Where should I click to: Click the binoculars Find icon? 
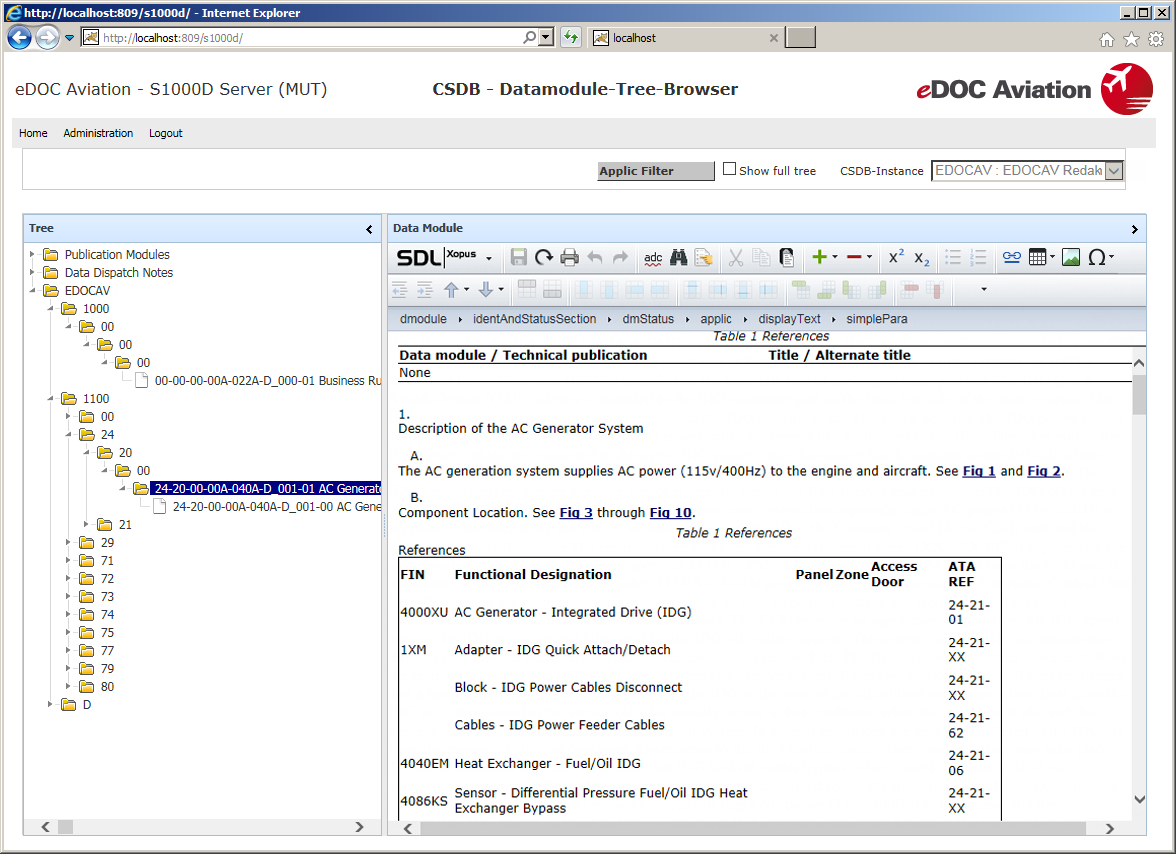(679, 258)
